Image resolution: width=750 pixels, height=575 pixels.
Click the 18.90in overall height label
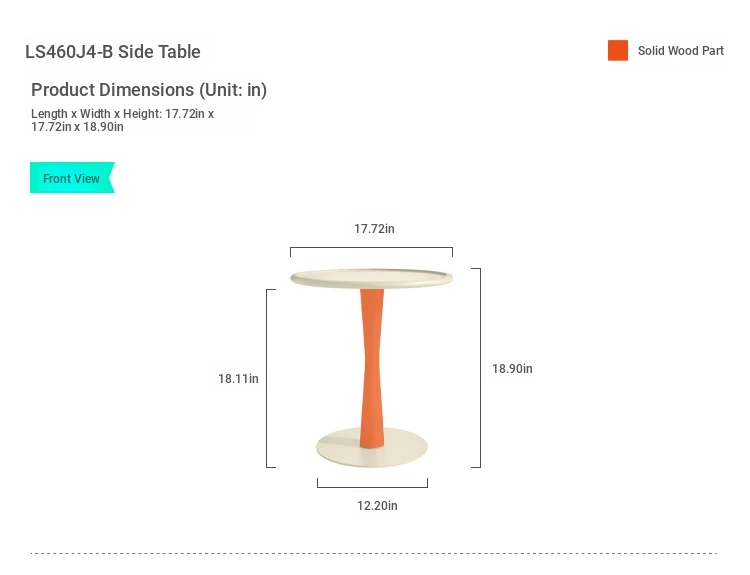(x=512, y=369)
